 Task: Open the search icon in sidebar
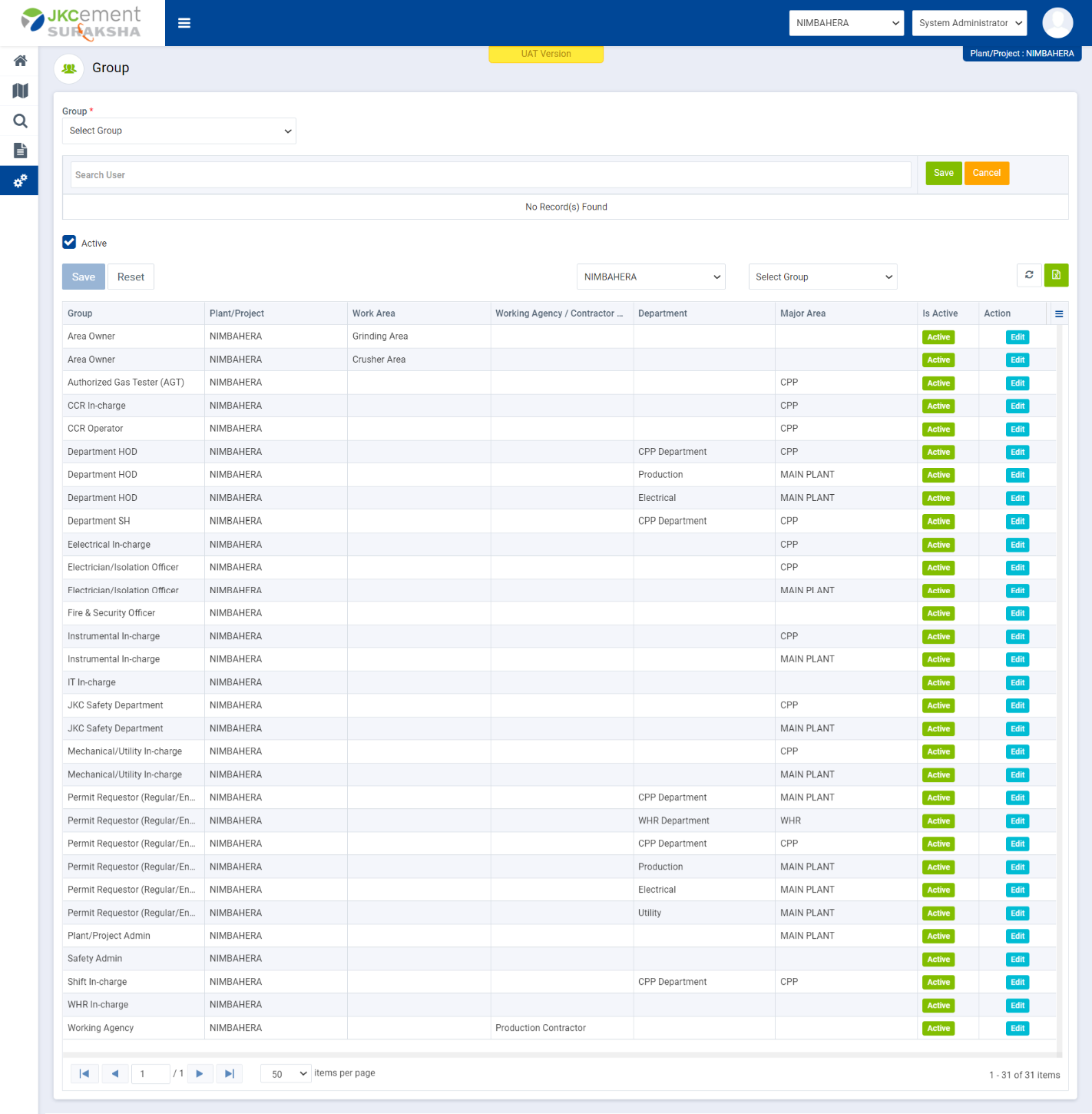click(x=20, y=121)
